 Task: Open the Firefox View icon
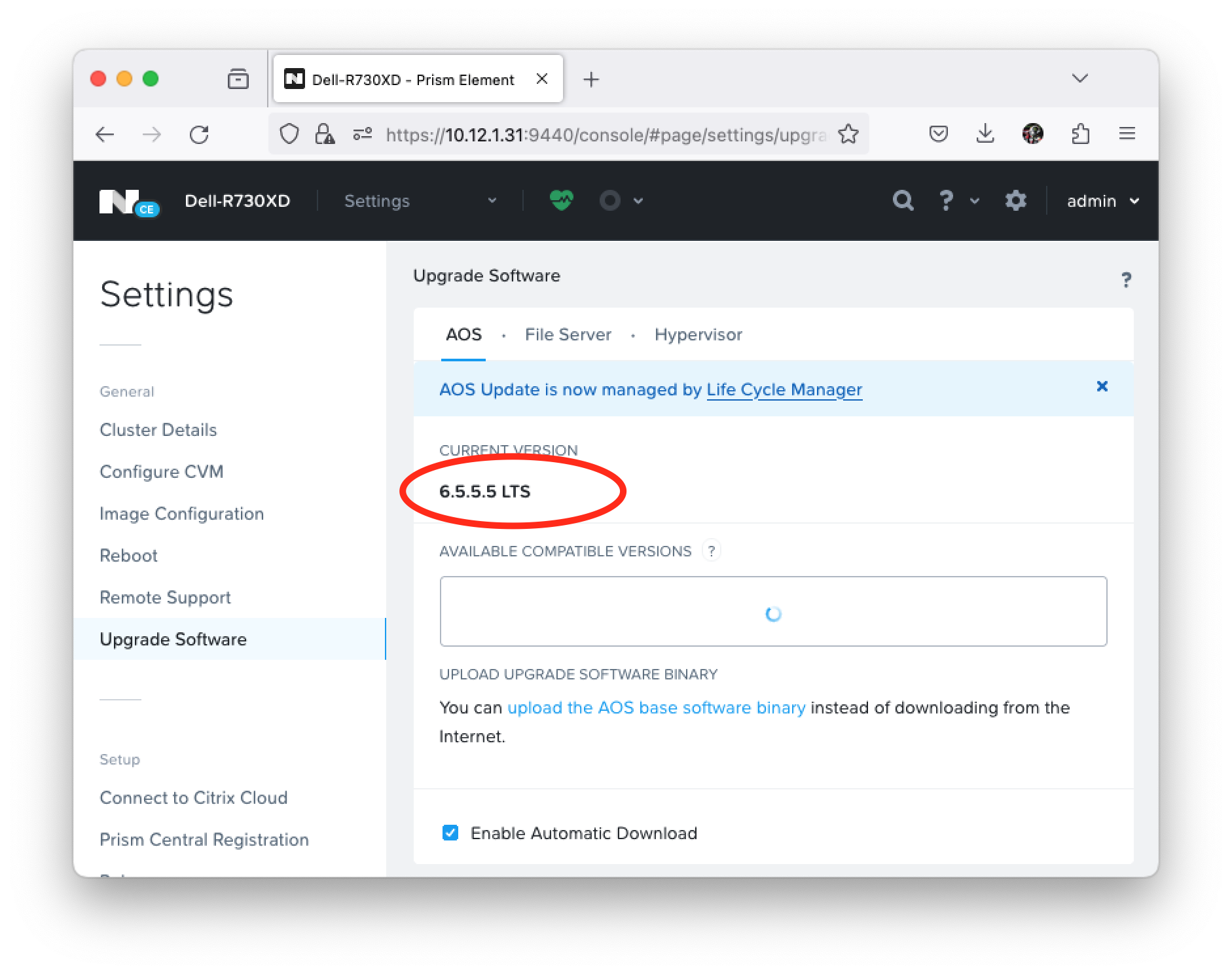238,79
